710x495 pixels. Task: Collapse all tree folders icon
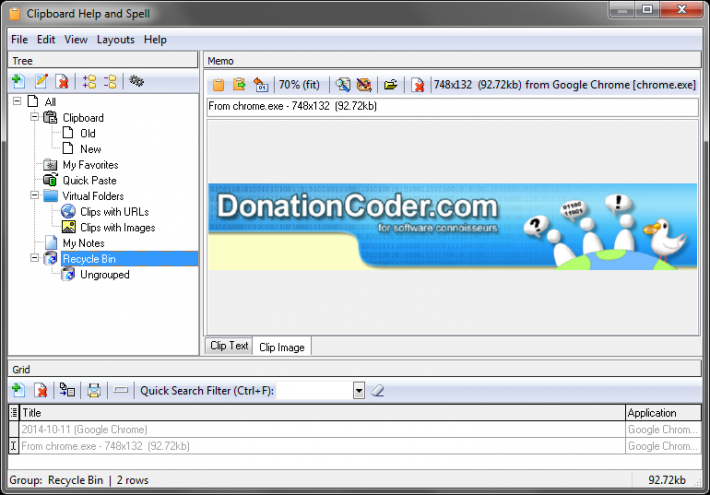[x=110, y=82]
